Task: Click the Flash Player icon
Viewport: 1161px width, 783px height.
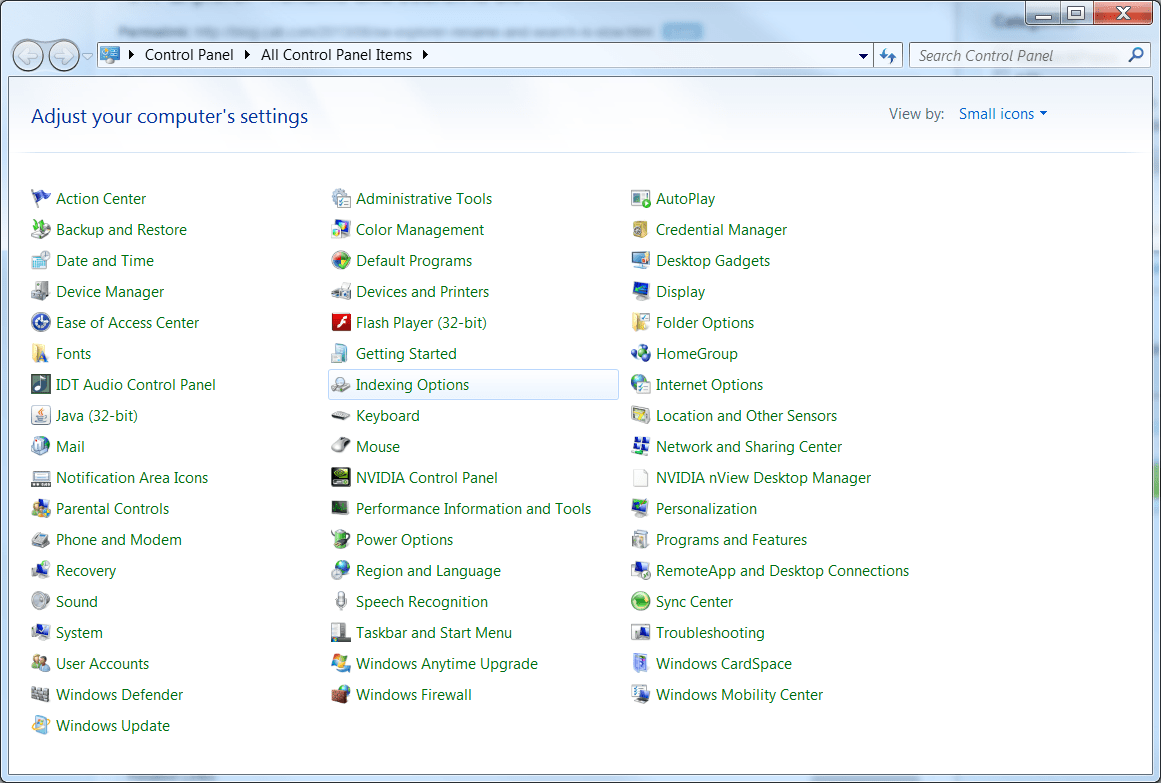Action: pyautogui.click(x=340, y=323)
